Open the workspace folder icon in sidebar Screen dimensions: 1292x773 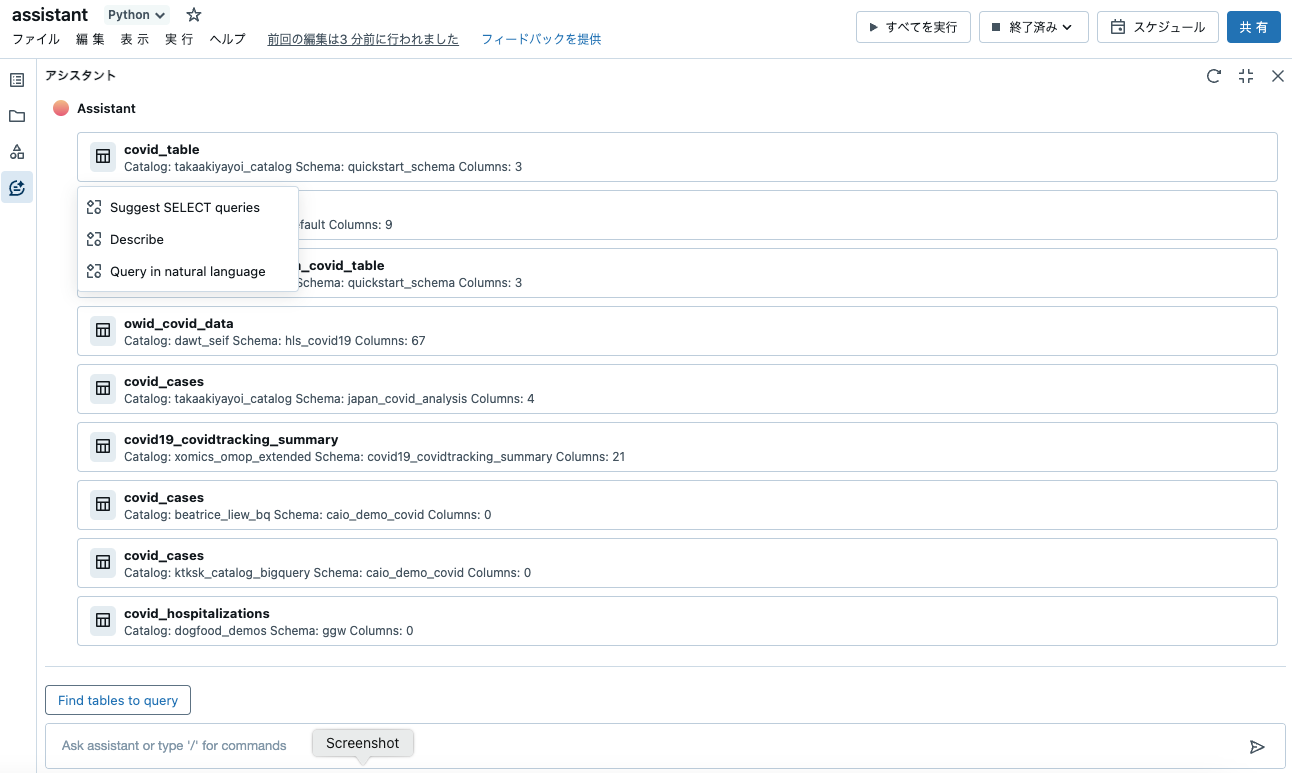16,115
